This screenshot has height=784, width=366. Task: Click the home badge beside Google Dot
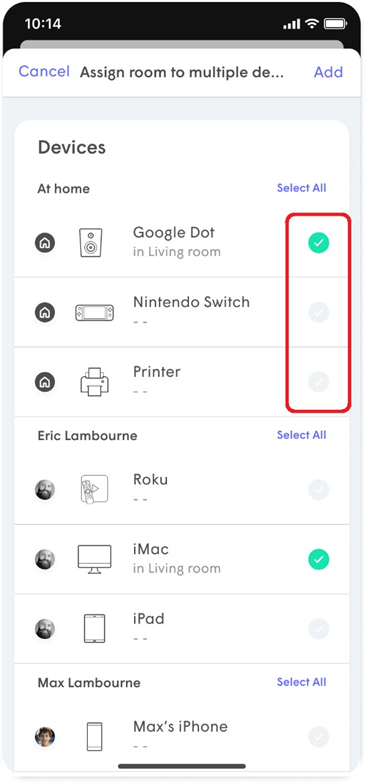pyautogui.click(x=45, y=244)
